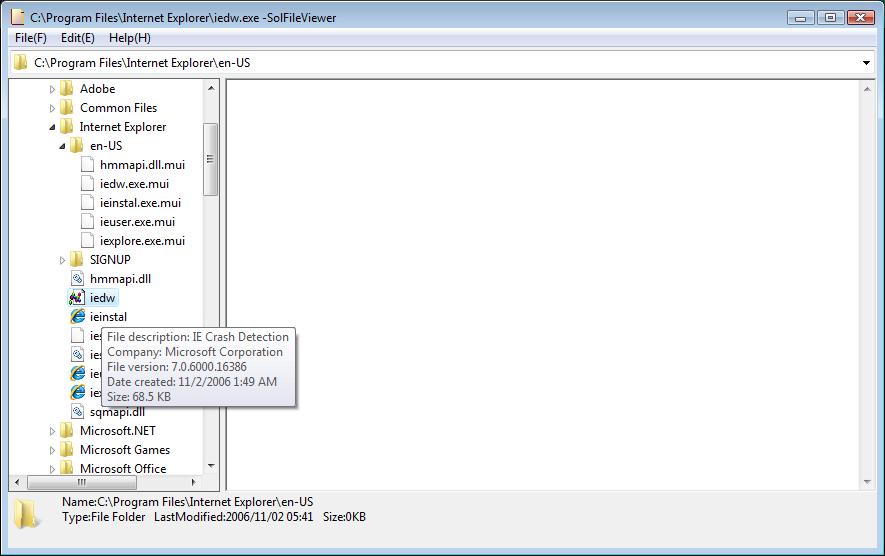Expand the SIGNUP folder node
Viewport: 885px width, 556px height.
coord(62,260)
